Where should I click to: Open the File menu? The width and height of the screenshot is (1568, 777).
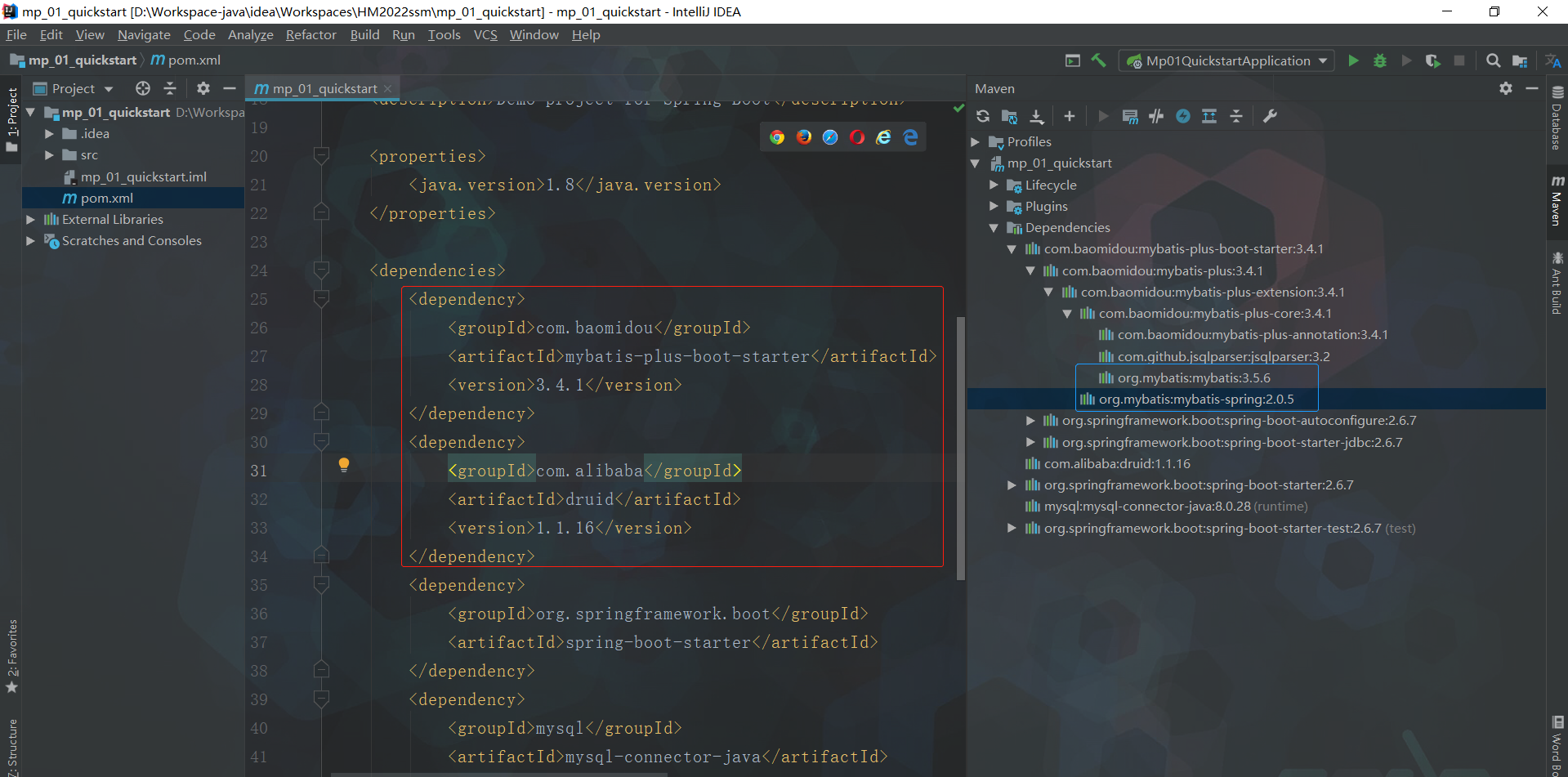click(16, 34)
